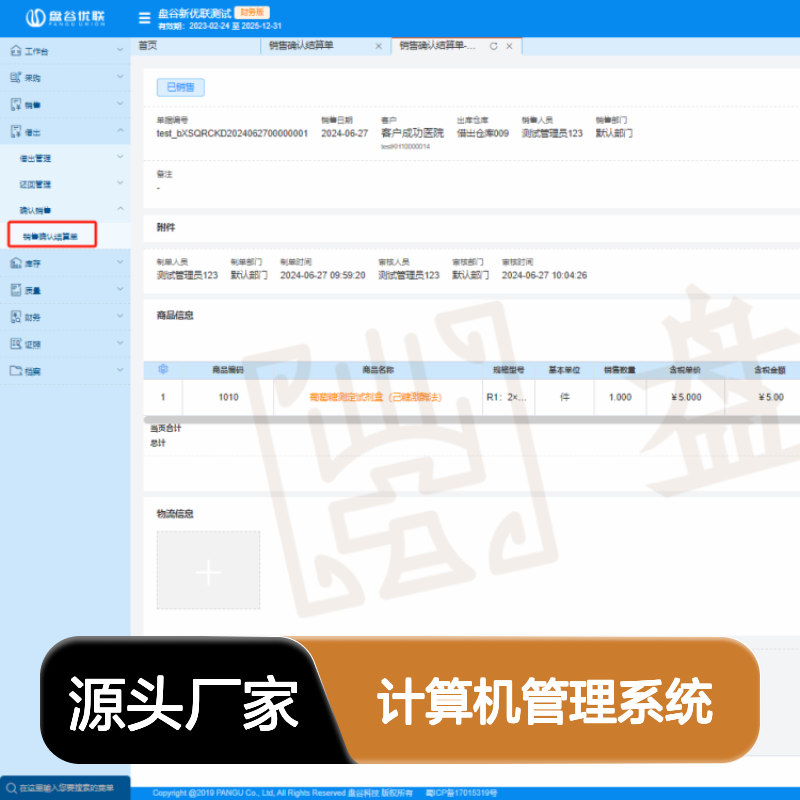Click the 档案 archive folder icon in sidebar
Screen dimensions: 800x800
click(16, 371)
